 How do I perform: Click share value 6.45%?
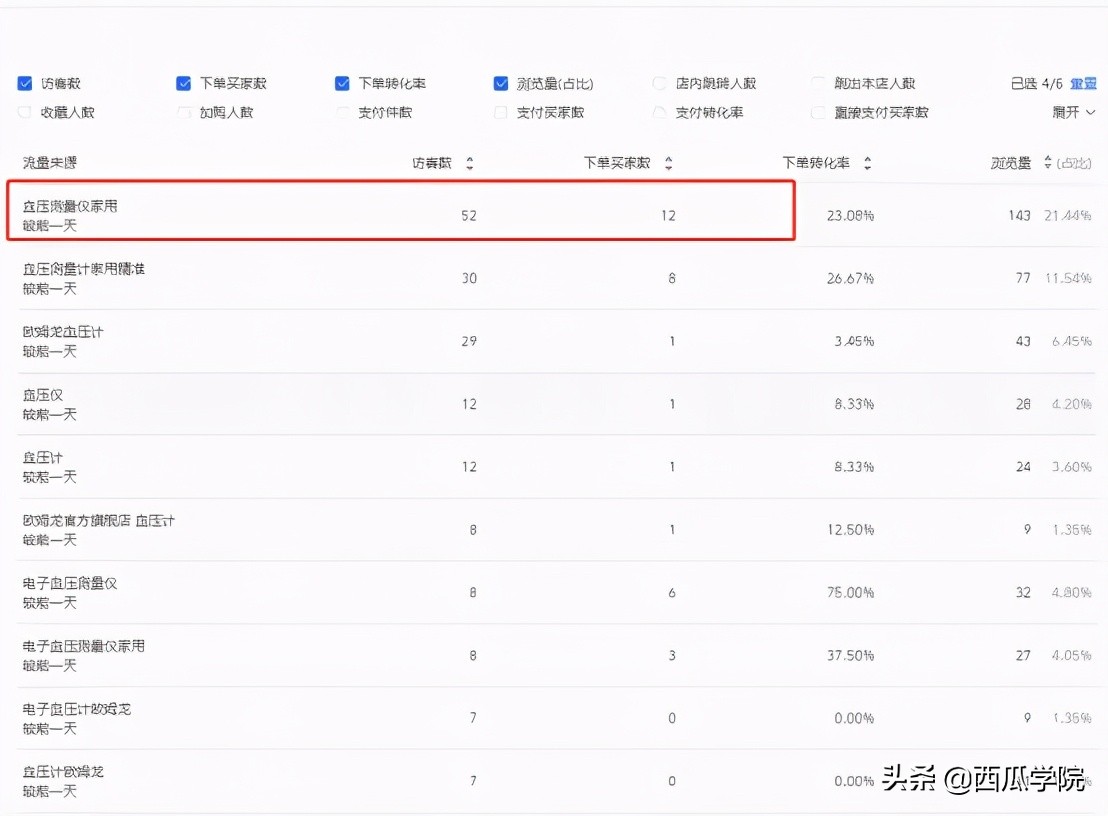click(x=1072, y=341)
